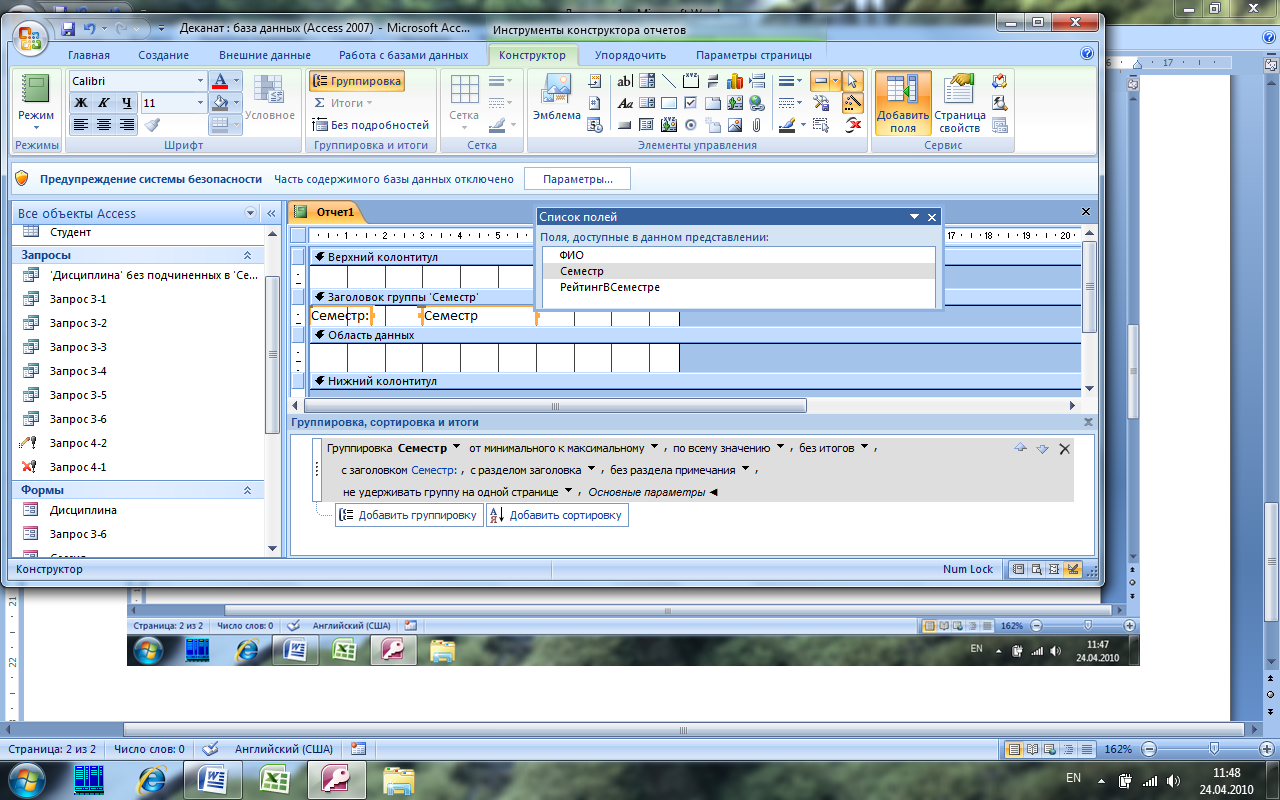1280x800 pixels.
Task: Click the font color A swatch
Action: [x=221, y=81]
